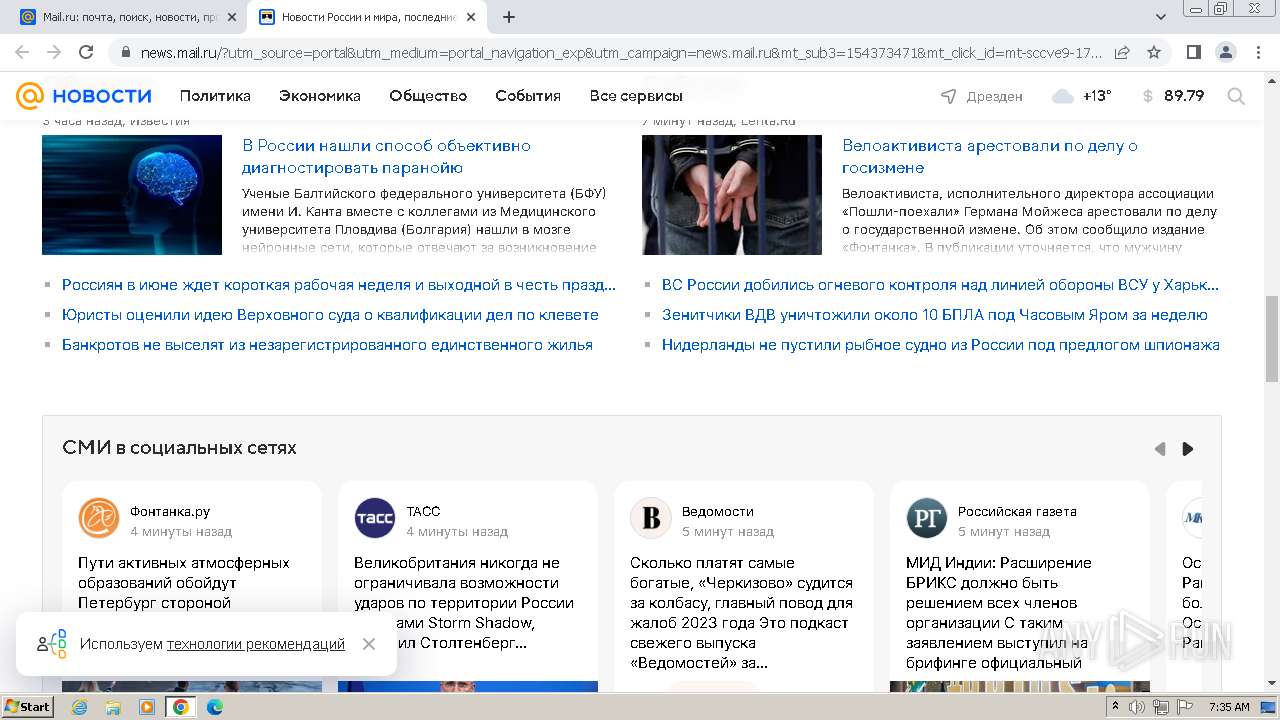This screenshot has height=720, width=1280.
Task: Switch to the Mail.ru tab
Action: pyautogui.click(x=128, y=17)
